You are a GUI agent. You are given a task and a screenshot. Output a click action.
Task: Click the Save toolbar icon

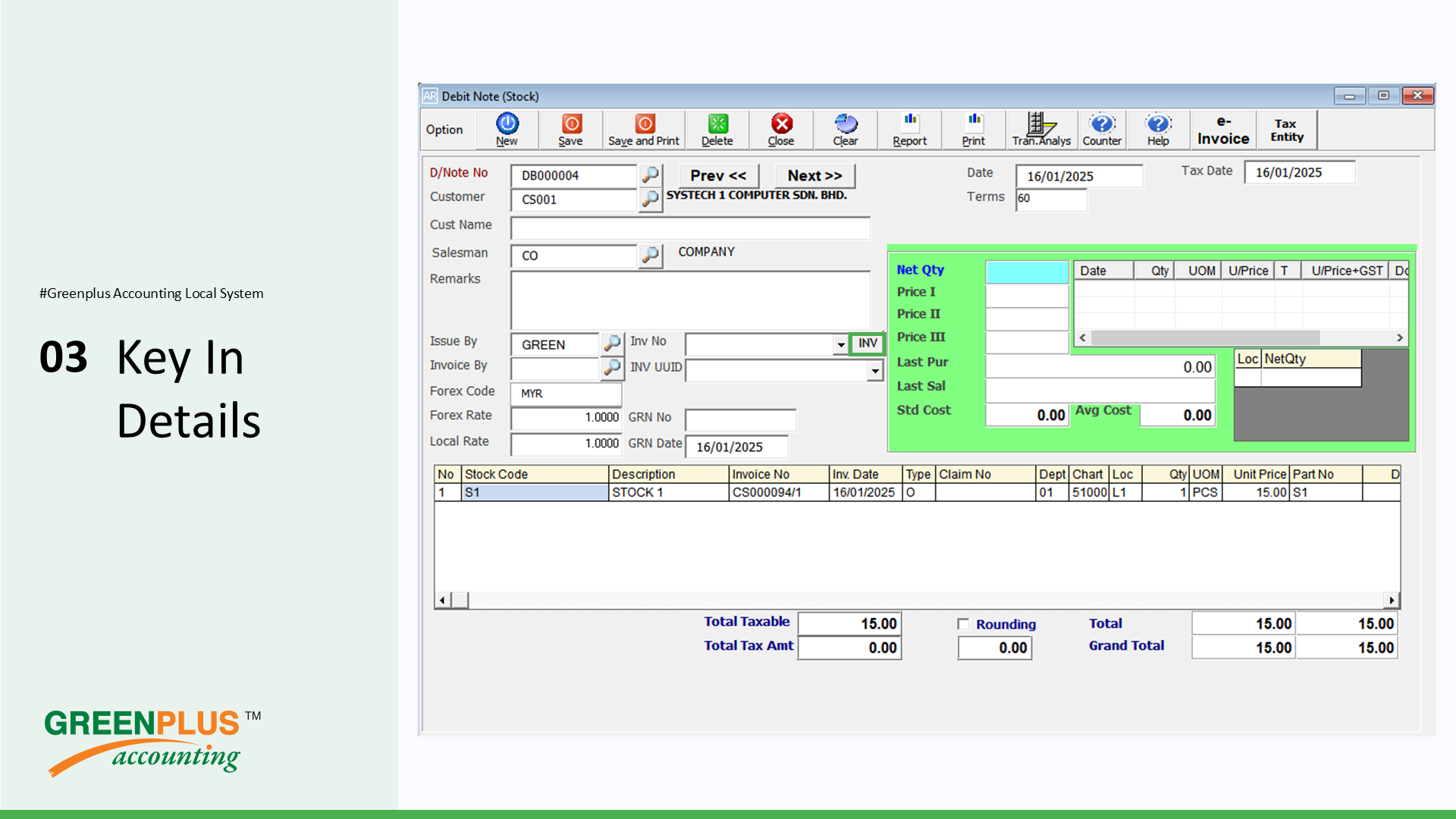[x=571, y=129]
